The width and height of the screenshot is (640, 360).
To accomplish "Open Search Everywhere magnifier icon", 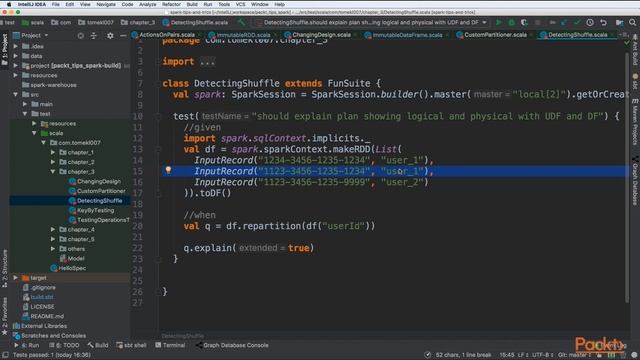I will point(632,22).
